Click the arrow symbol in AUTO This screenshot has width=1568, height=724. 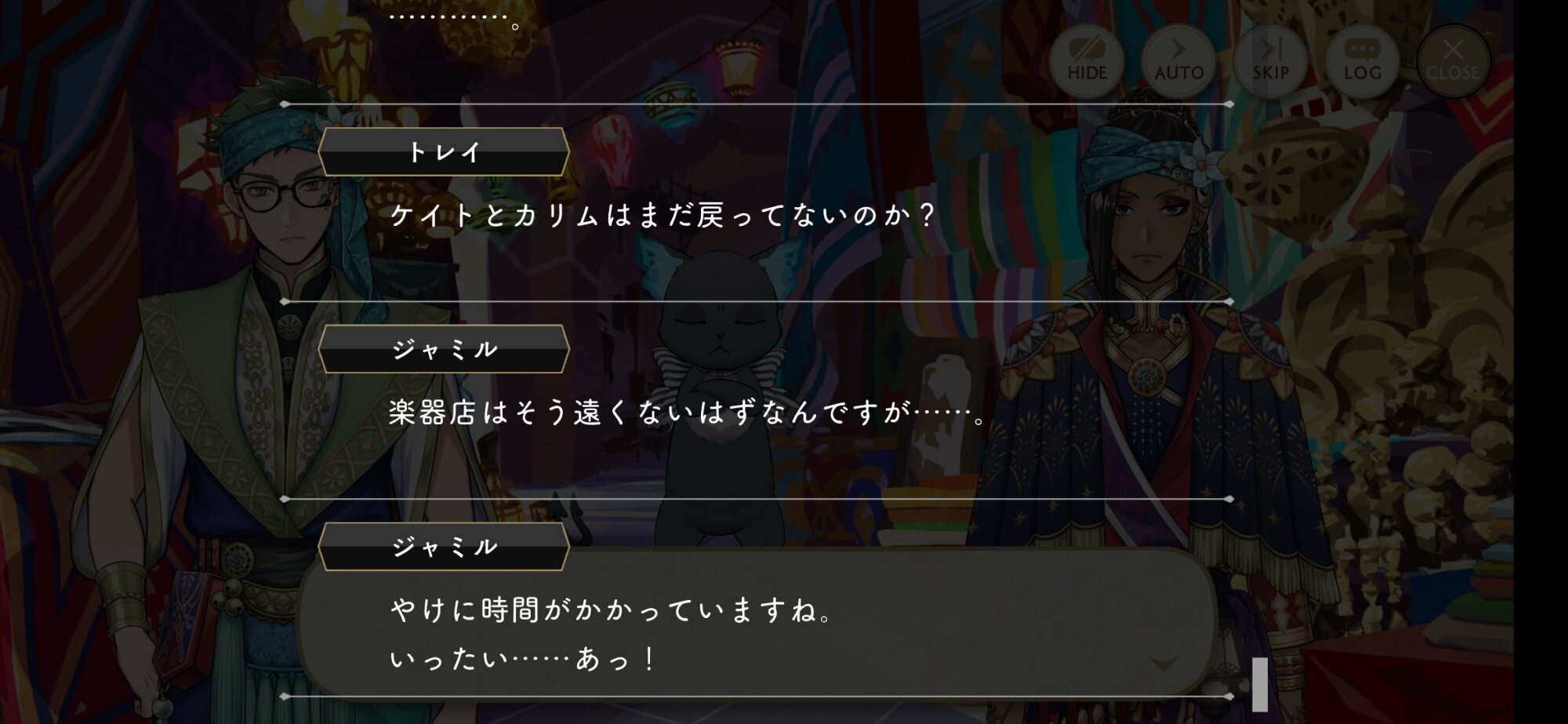1178,49
